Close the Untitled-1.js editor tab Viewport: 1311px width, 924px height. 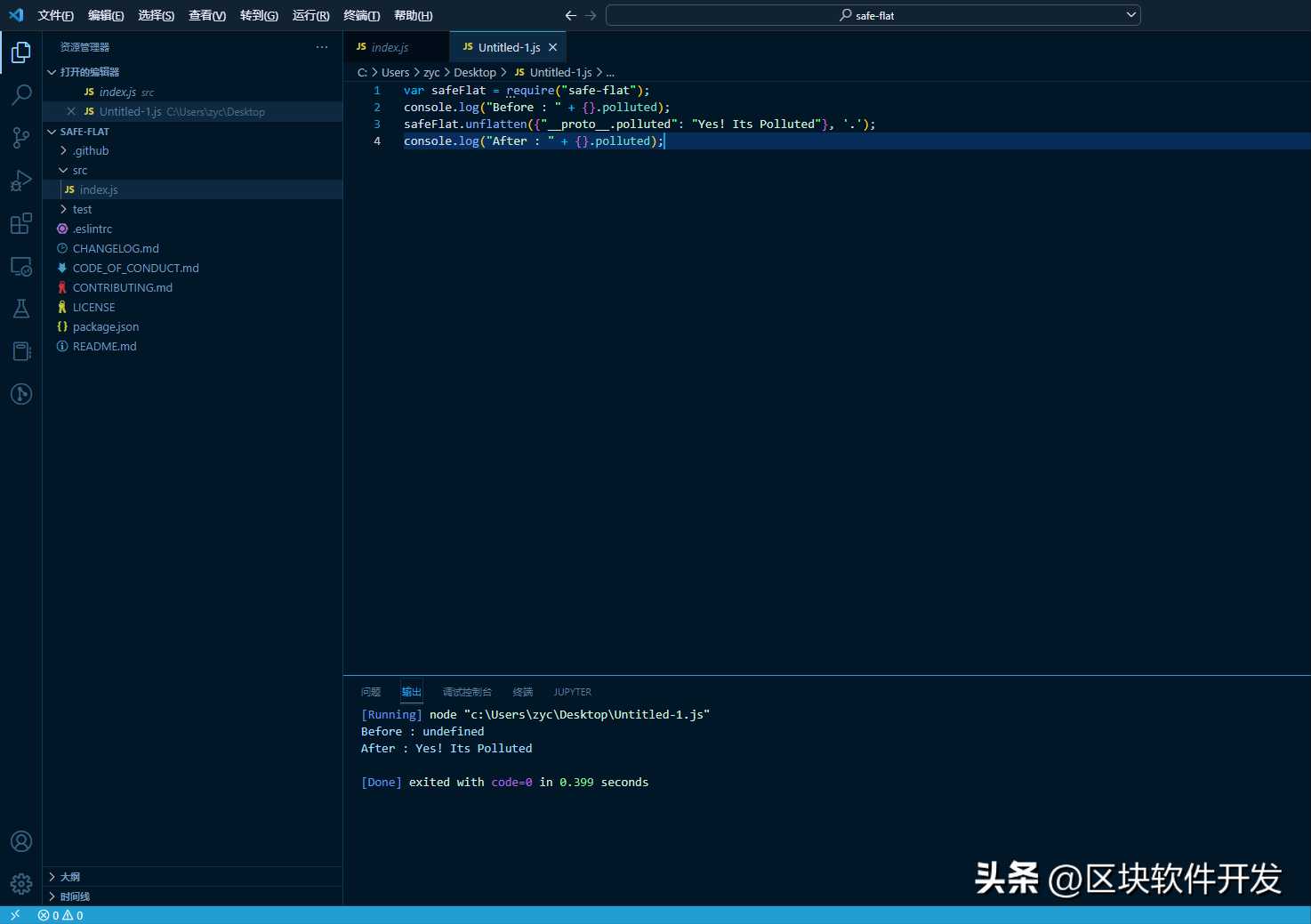pos(552,47)
